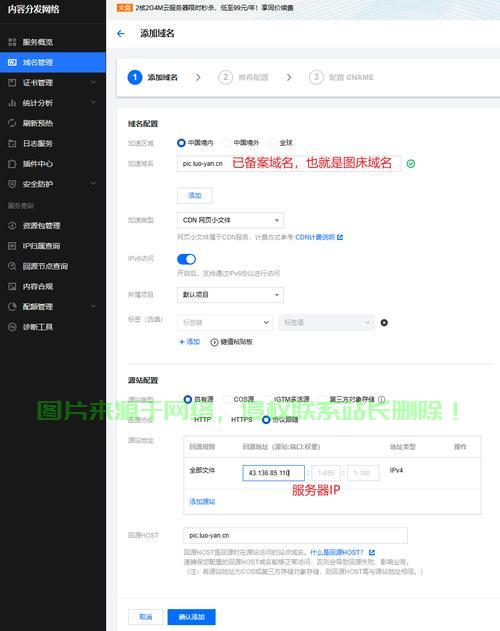Open the 标签值 dropdown
500x631 pixels.
[326, 323]
